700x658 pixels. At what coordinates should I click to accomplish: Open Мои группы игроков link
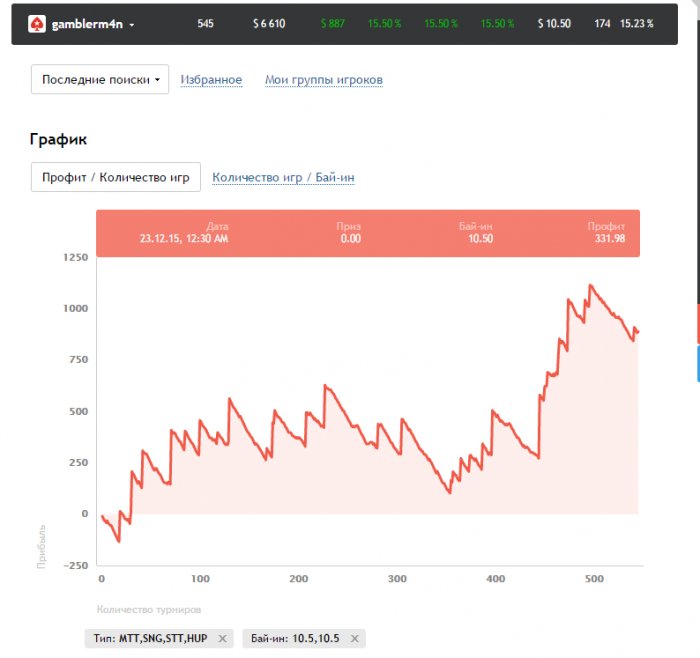(x=323, y=80)
